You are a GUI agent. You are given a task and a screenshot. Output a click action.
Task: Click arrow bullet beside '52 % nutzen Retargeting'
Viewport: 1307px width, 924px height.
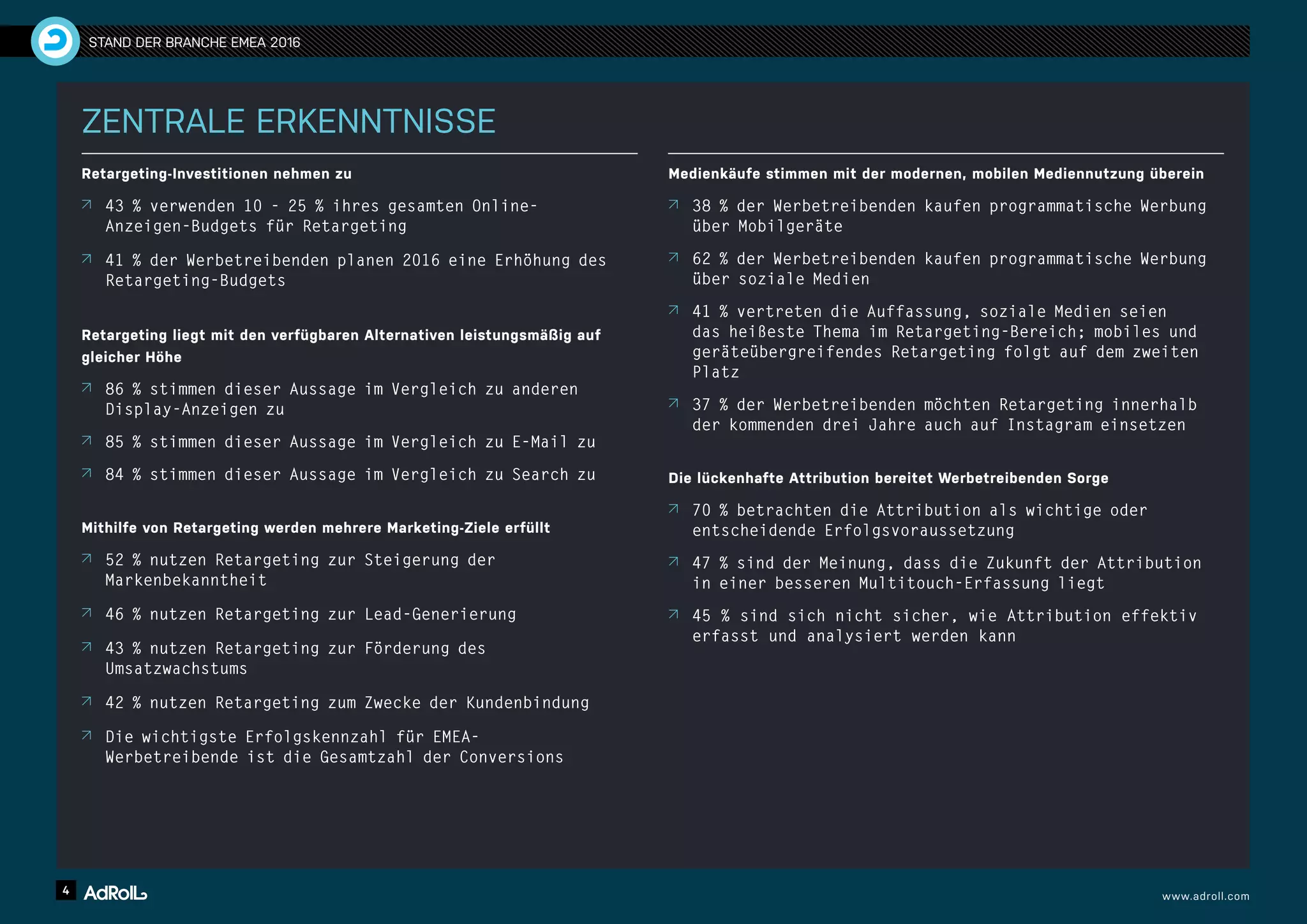[x=87, y=559]
